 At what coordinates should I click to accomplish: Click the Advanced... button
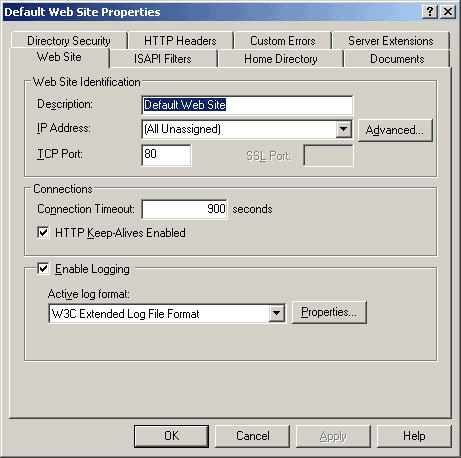coord(395,130)
